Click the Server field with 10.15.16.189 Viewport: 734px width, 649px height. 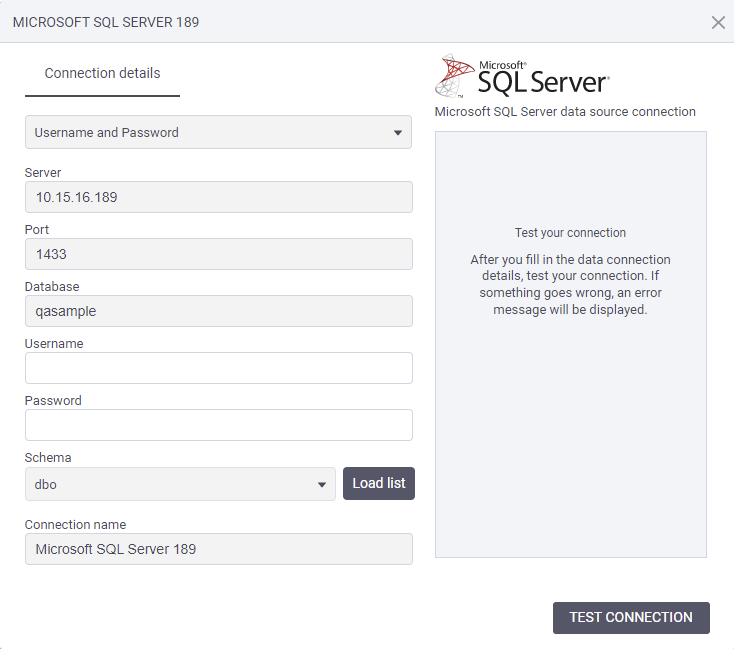[219, 197]
